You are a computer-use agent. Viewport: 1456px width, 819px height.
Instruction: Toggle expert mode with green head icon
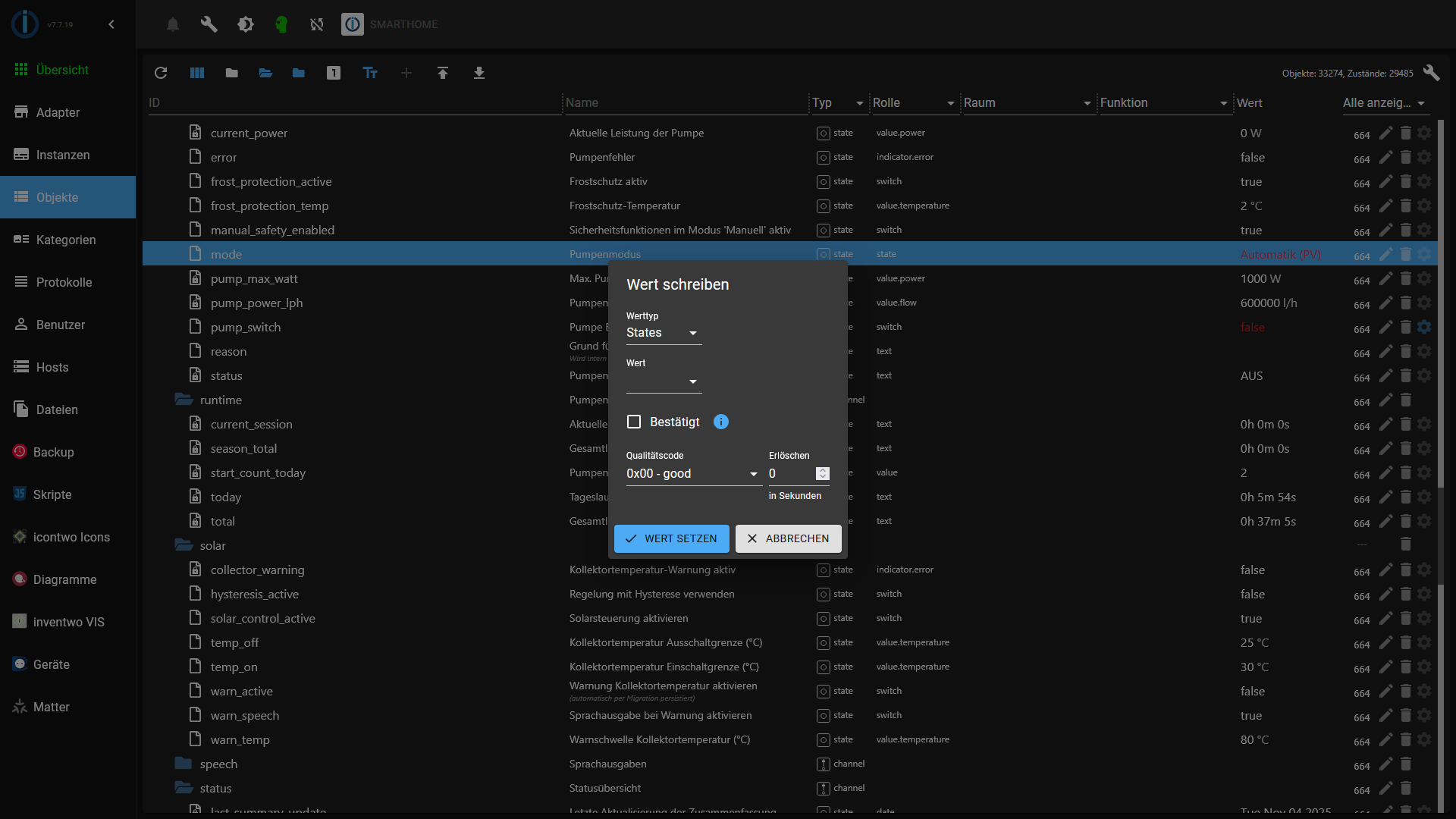point(281,24)
